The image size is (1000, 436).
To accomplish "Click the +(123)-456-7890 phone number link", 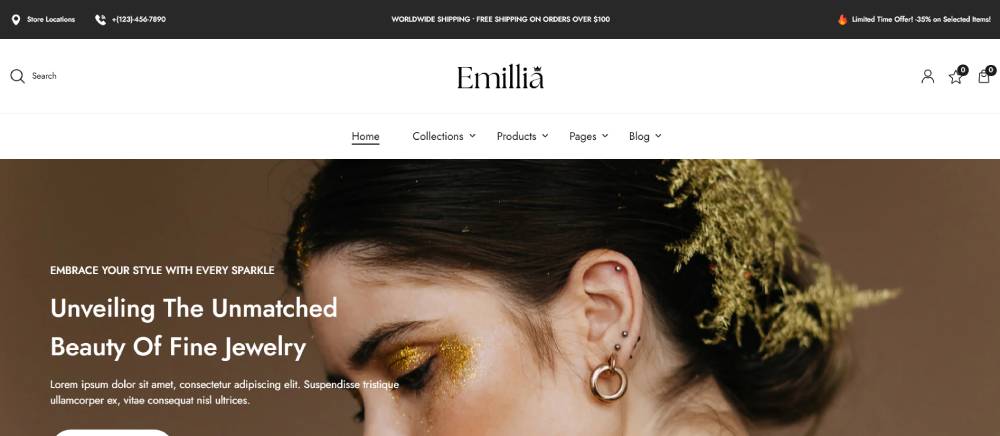I will coord(139,20).
